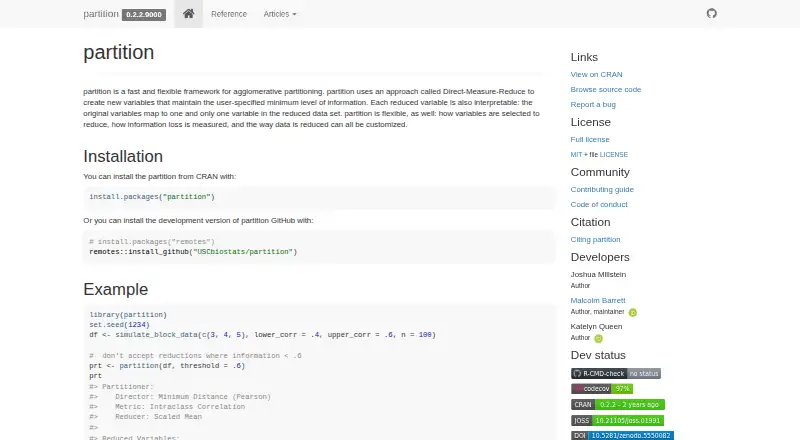
Task: Click the partition(df, threshold = .6) line
Action: coord(167,366)
